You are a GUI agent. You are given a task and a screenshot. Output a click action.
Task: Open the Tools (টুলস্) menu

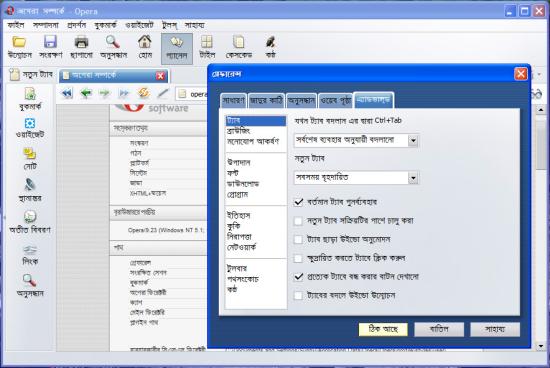coord(169,25)
